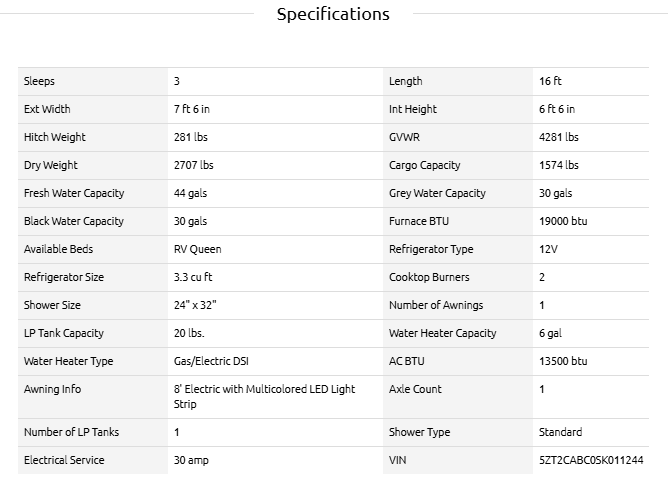This screenshot has height=498, width=668.
Task: Select the AC BTU 13500 btu value
Action: pos(563,361)
